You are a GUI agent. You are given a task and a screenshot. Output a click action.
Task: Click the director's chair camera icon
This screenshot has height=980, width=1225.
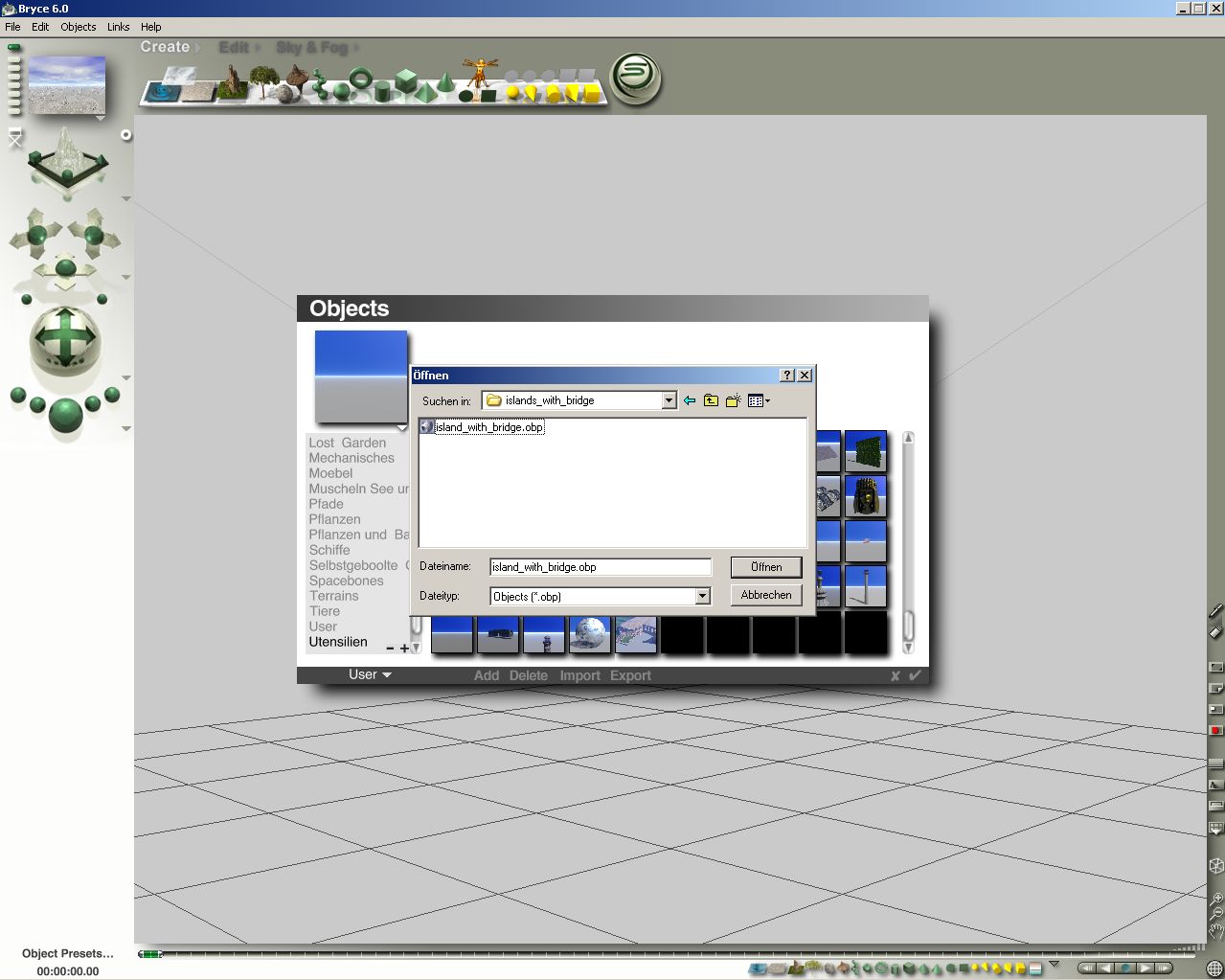pyautogui.click(x=14, y=138)
